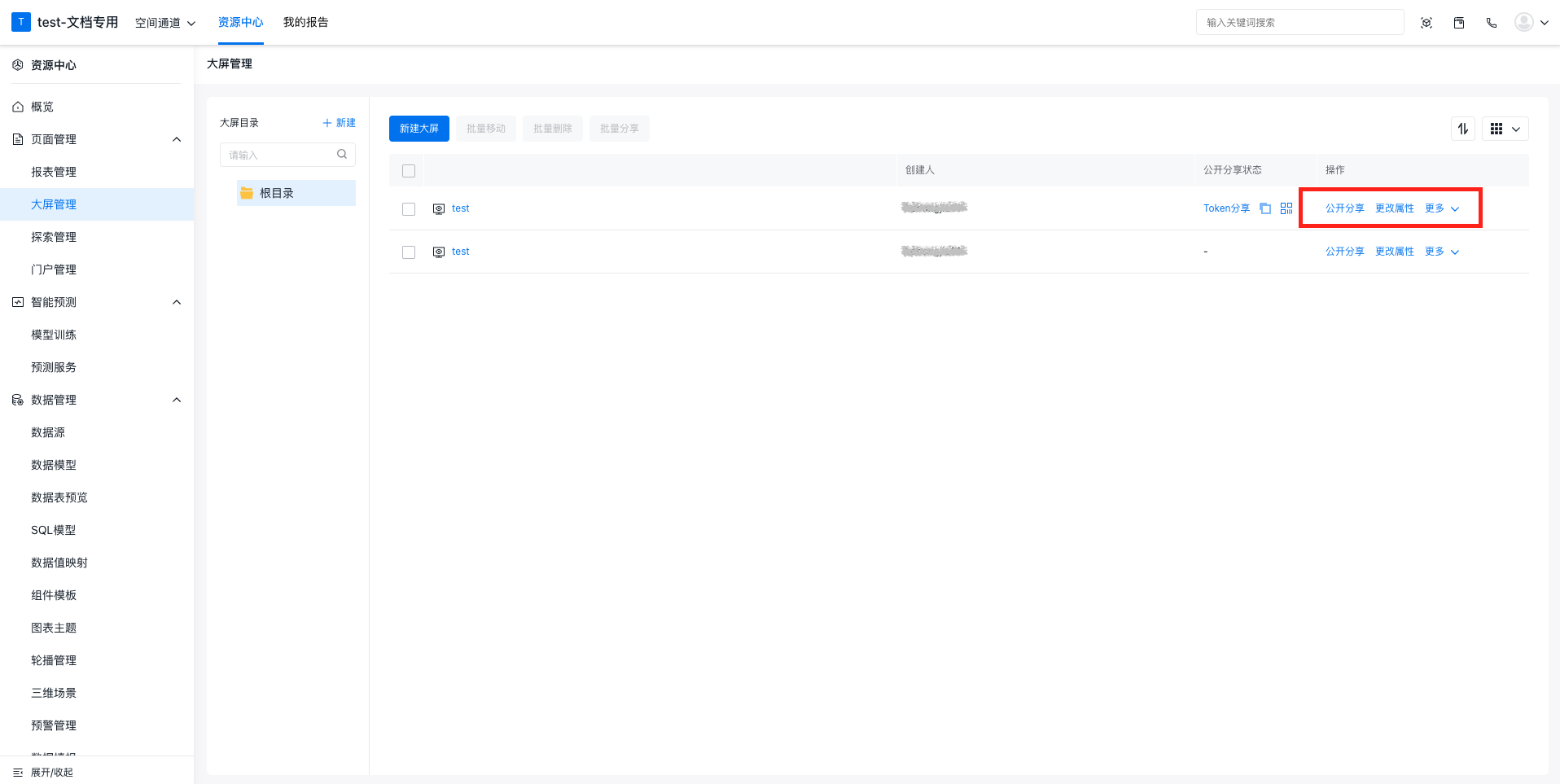Click the 批量移动 button
This screenshot has width=1560, height=784.
(x=486, y=129)
